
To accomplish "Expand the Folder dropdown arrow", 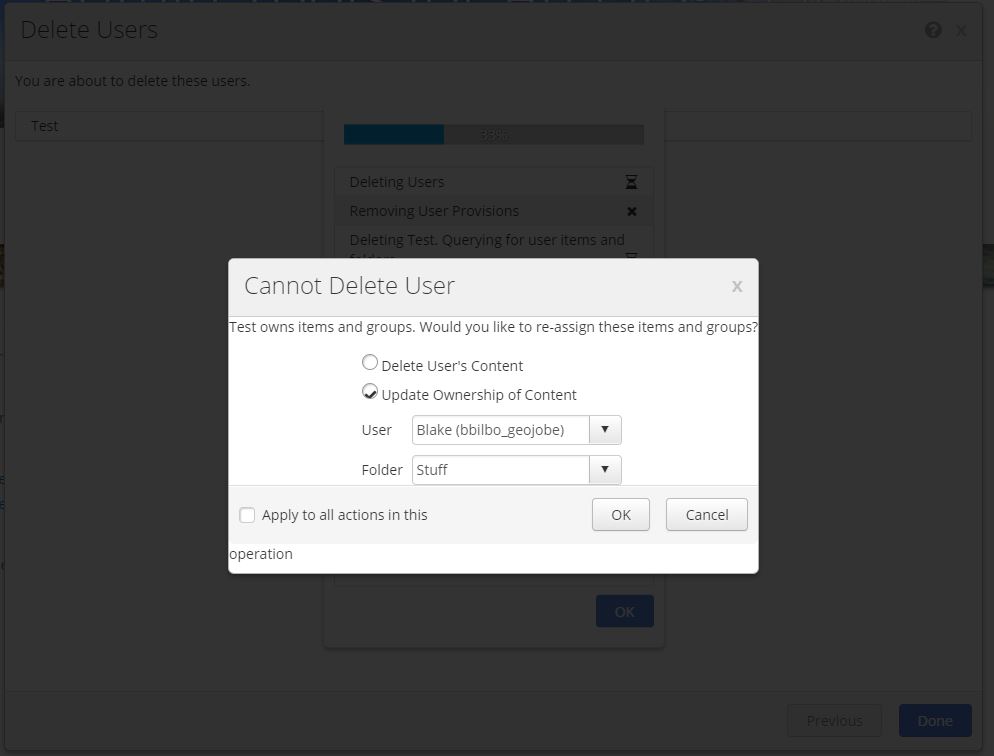I will (605, 469).
